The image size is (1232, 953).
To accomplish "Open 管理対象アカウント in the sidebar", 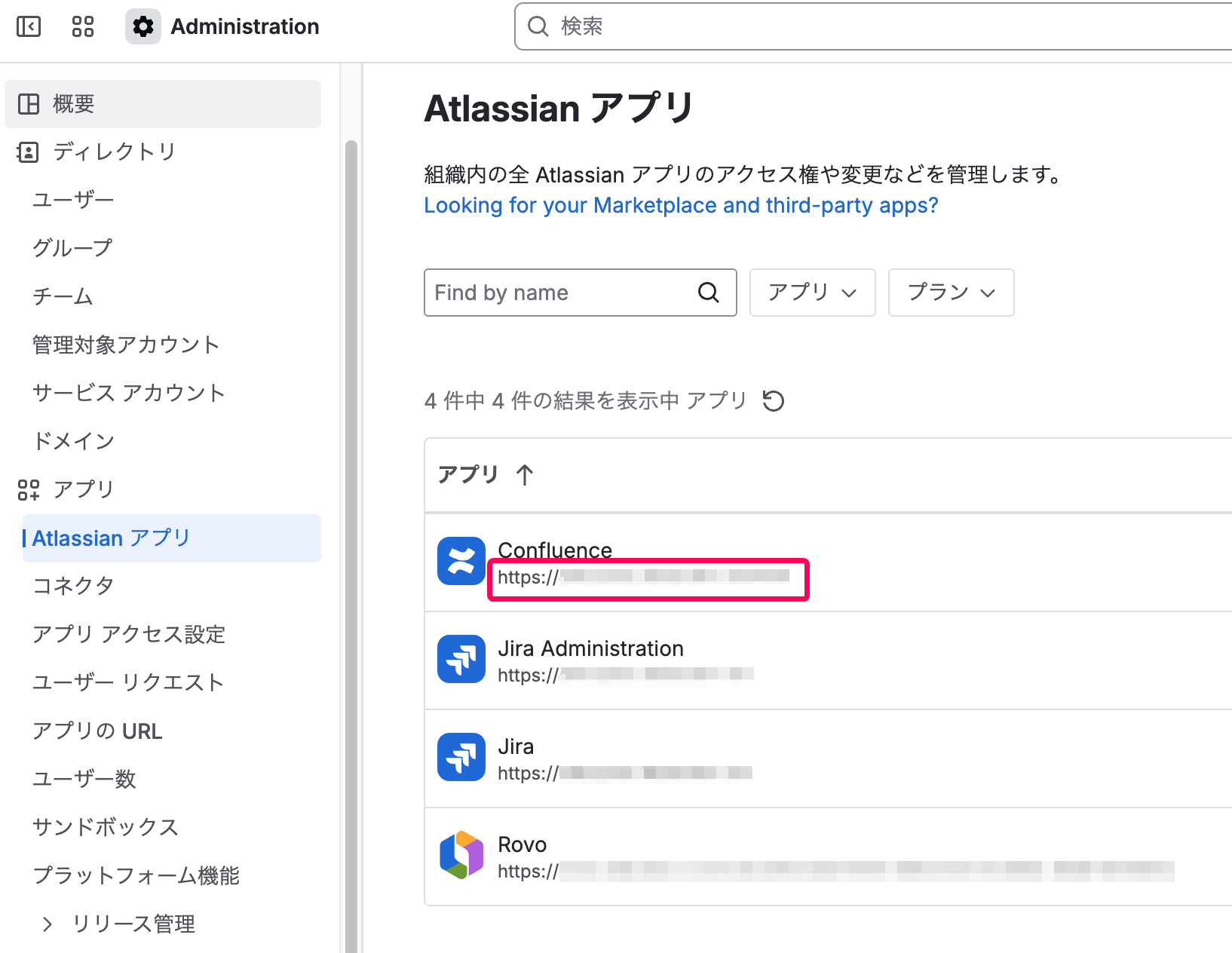I will tap(126, 345).
